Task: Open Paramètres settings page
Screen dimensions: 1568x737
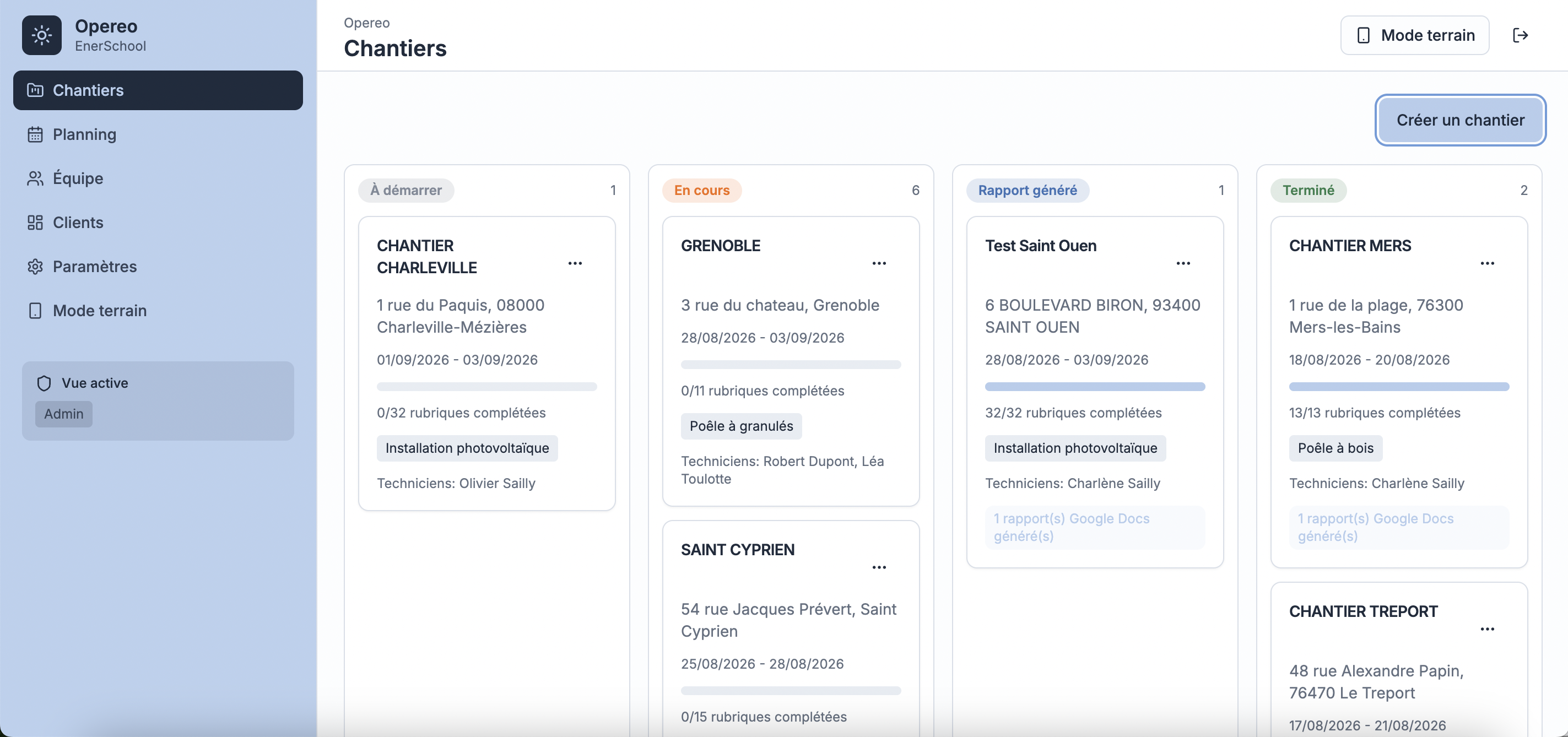Action: pyautogui.click(x=158, y=267)
